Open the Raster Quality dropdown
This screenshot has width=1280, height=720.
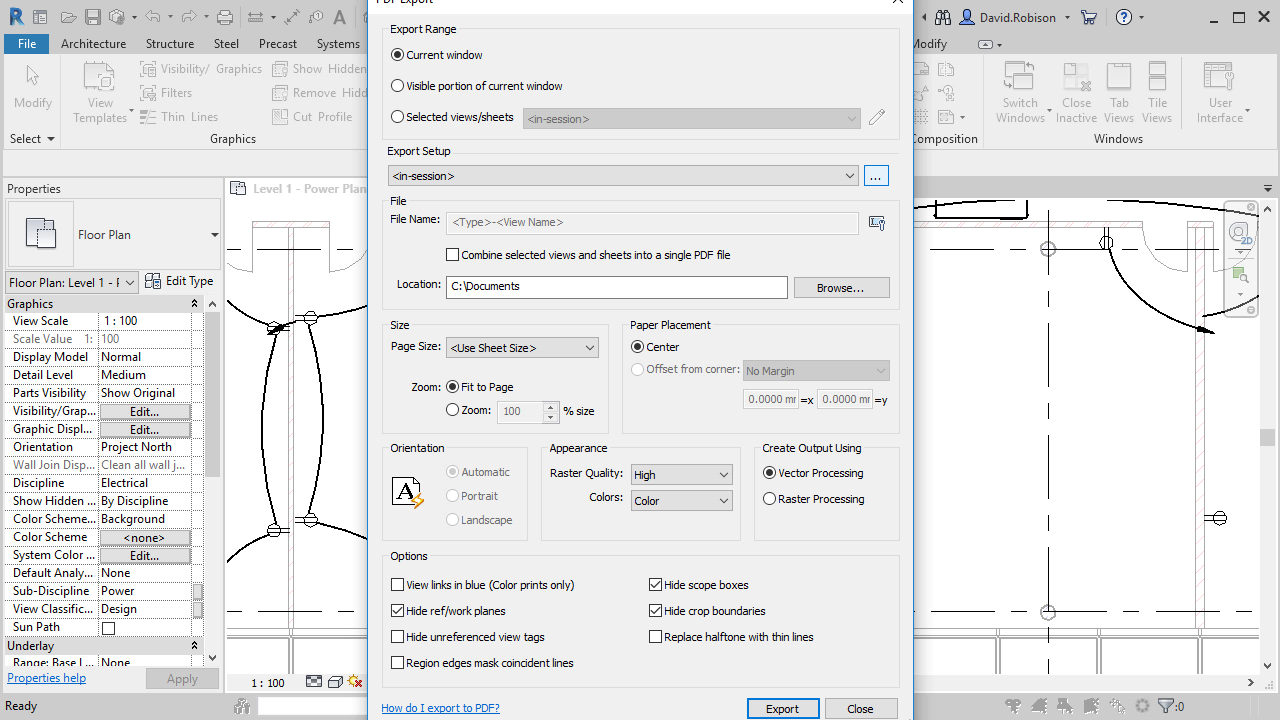(x=725, y=474)
